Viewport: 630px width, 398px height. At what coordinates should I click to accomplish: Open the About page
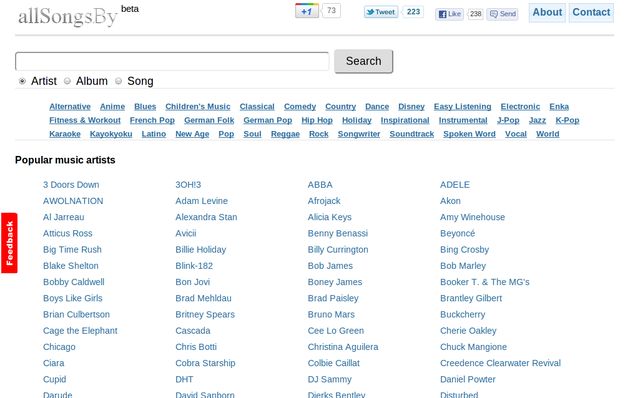click(x=547, y=12)
